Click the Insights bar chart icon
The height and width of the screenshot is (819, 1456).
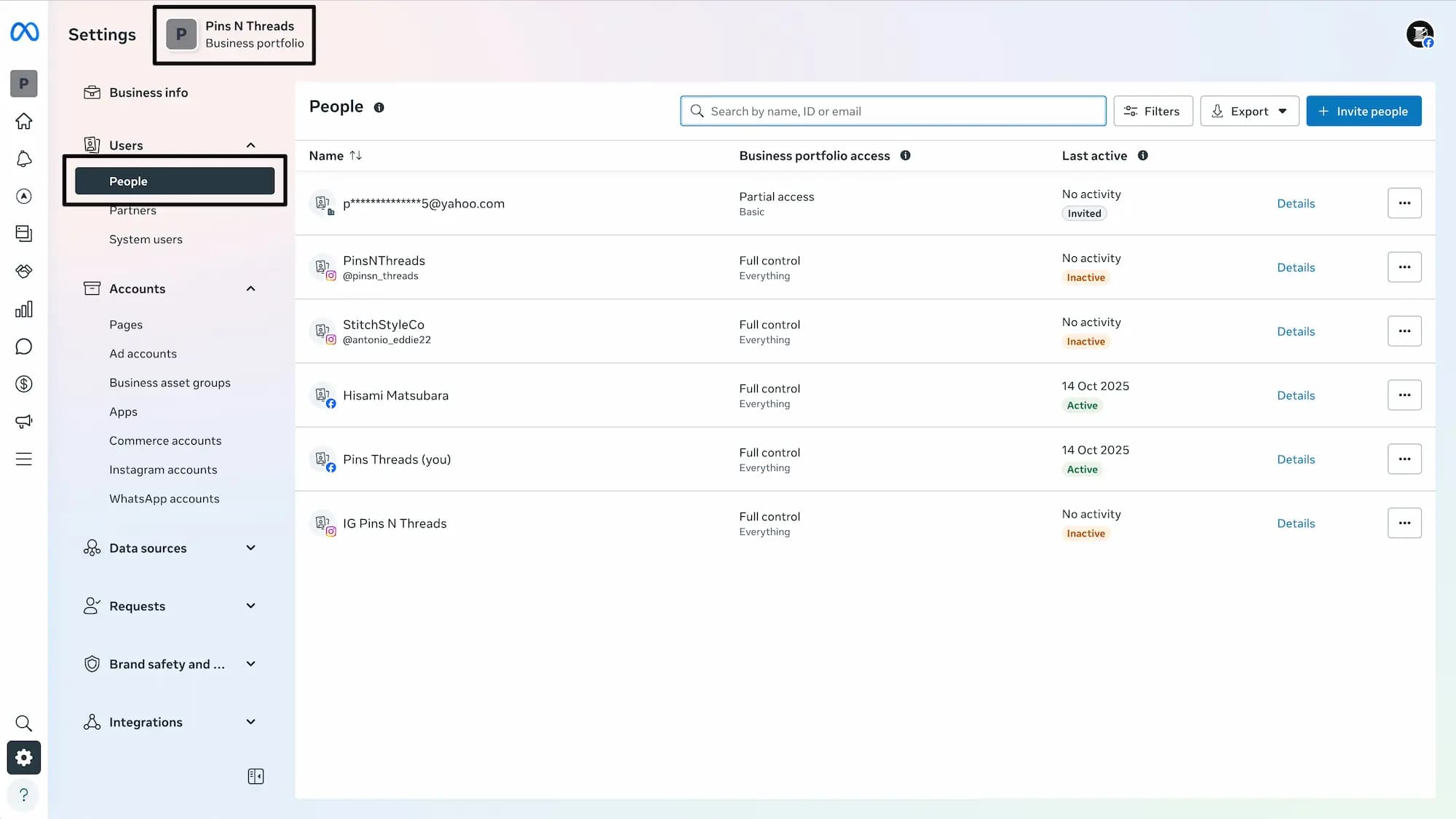(x=24, y=309)
